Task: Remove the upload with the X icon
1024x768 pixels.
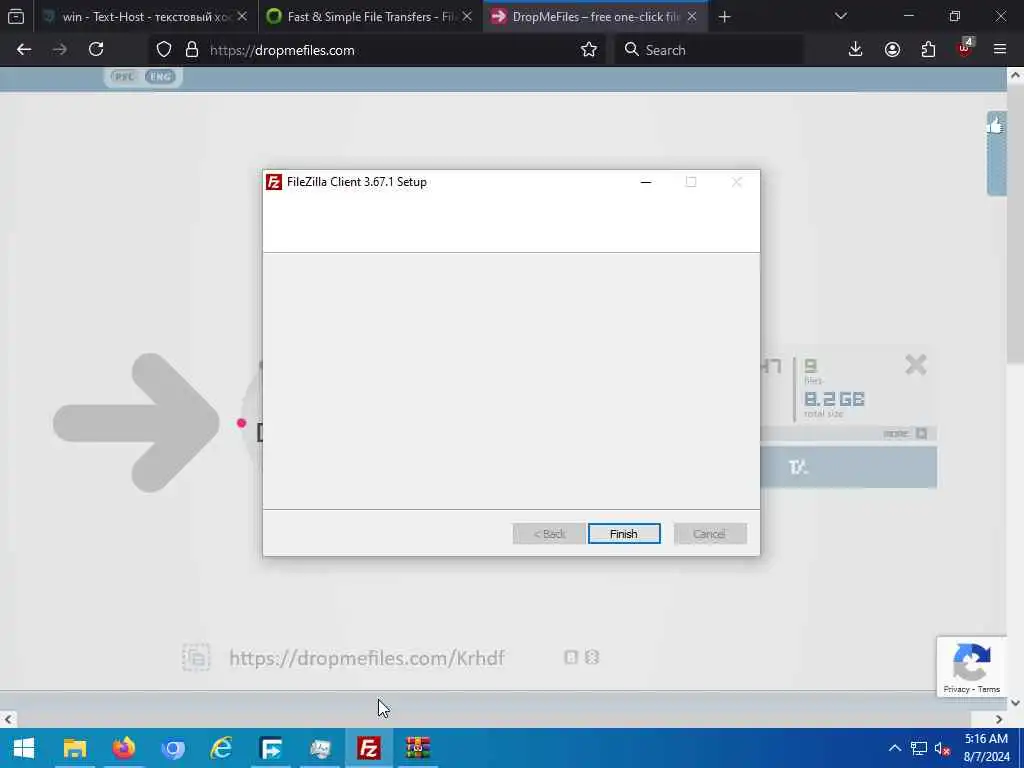Action: pos(916,364)
